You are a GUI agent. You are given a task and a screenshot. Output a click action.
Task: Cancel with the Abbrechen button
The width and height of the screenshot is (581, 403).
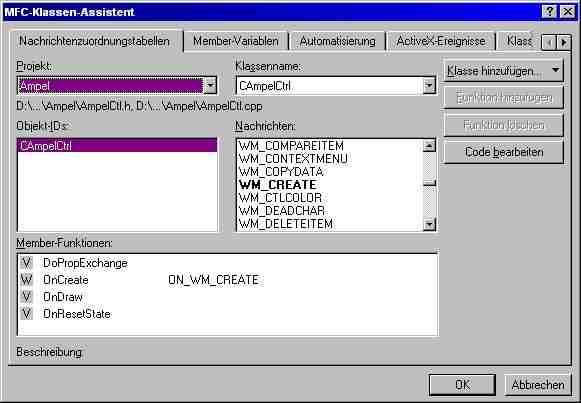pyautogui.click(x=538, y=385)
